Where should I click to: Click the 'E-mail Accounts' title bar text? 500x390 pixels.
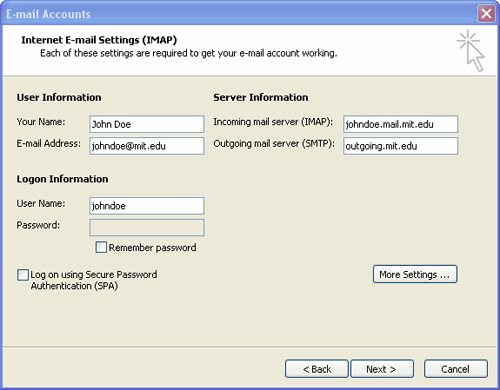(48, 14)
